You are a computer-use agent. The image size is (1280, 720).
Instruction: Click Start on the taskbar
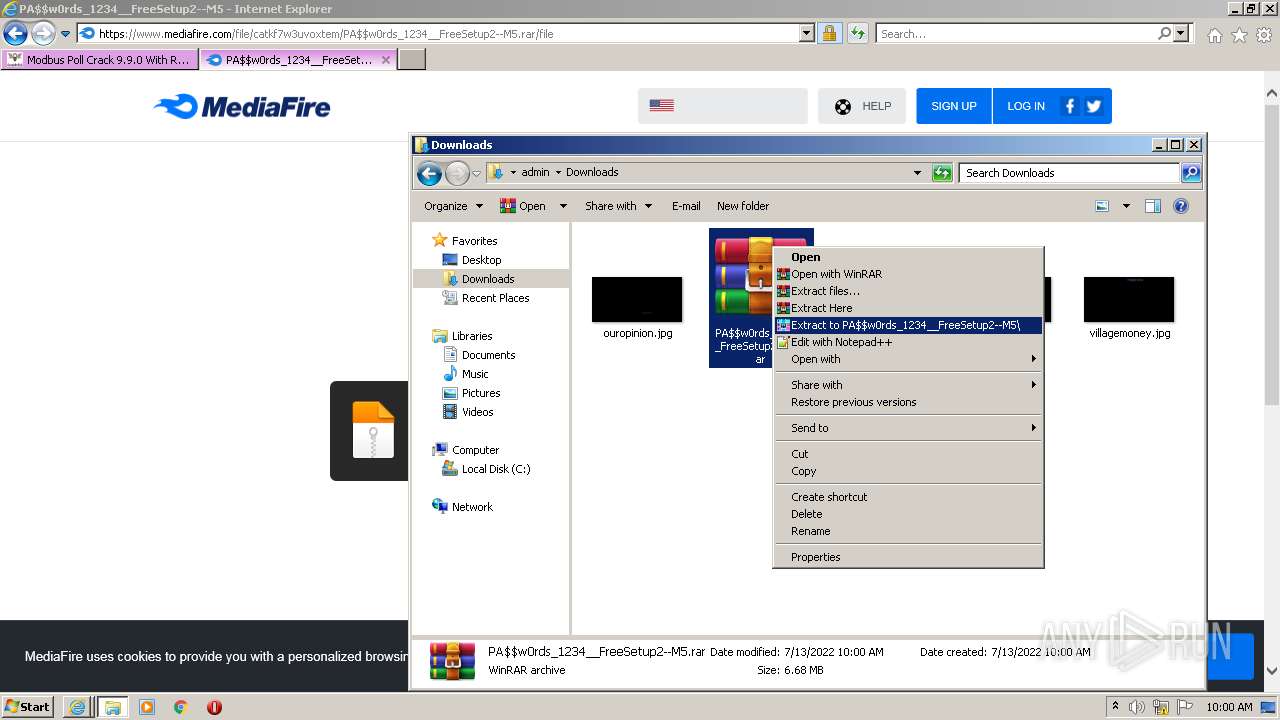click(x=27, y=706)
